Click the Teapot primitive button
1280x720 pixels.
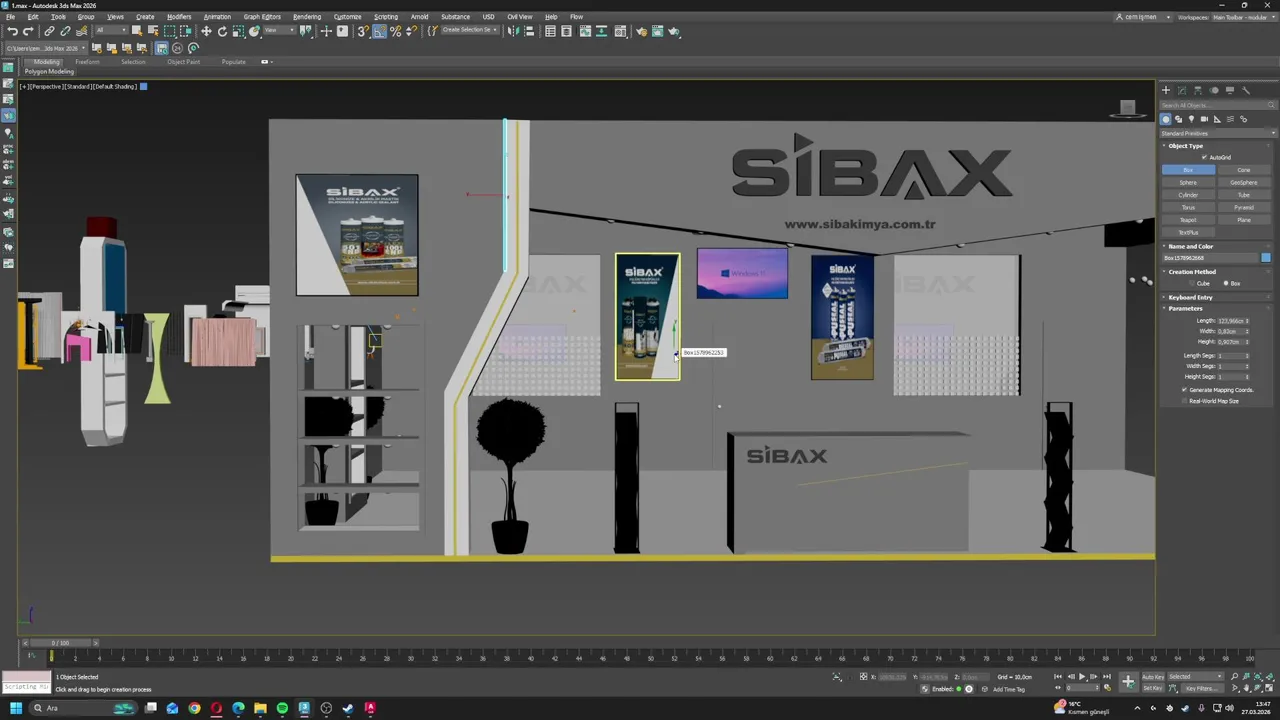1188,220
